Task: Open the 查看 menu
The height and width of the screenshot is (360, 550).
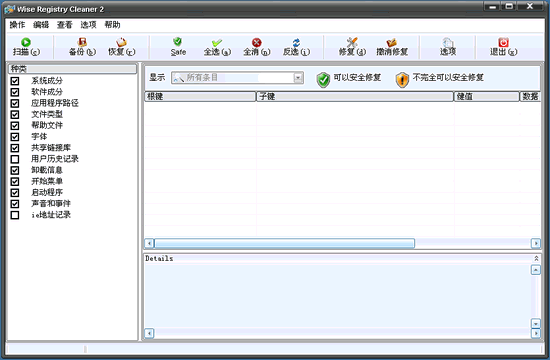Action: click(65, 25)
